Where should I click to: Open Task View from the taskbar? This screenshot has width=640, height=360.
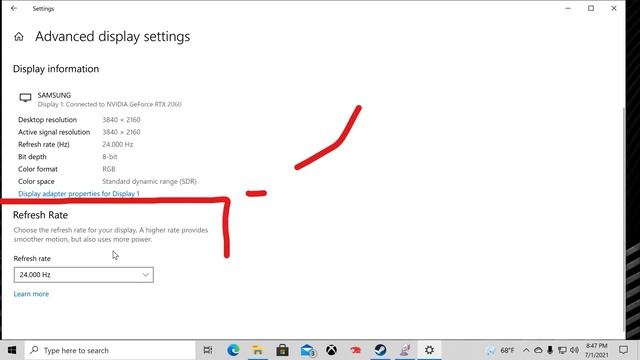click(208, 350)
